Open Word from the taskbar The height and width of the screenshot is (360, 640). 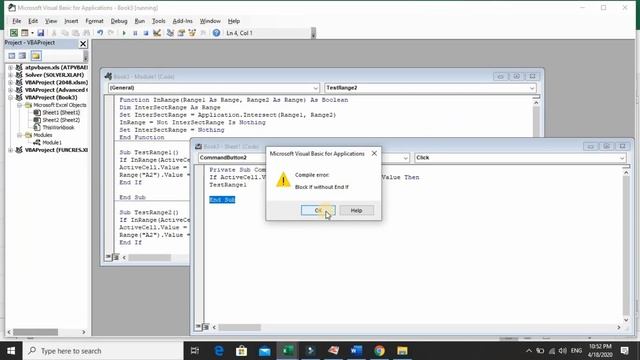(356, 351)
